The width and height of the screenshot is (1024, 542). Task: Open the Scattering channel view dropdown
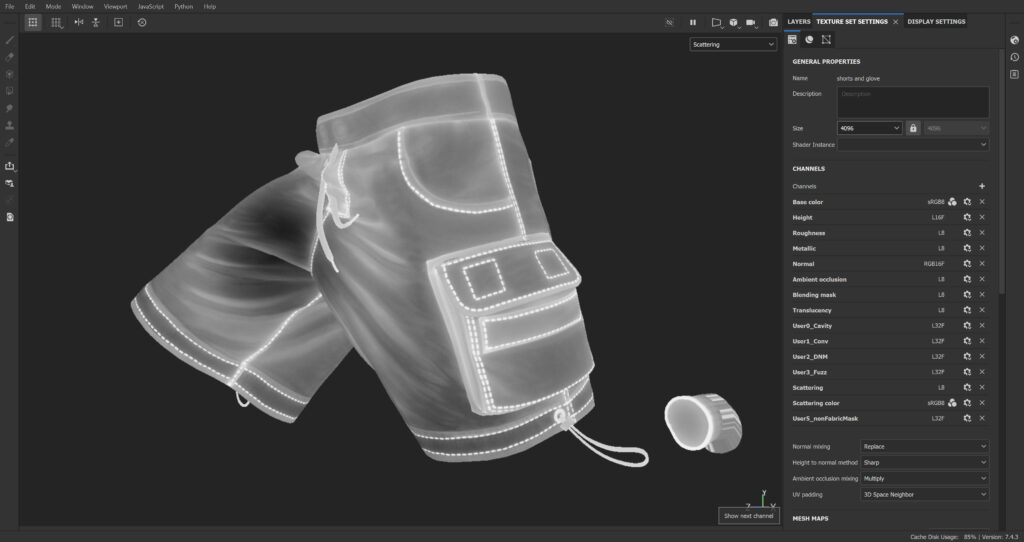tap(732, 45)
